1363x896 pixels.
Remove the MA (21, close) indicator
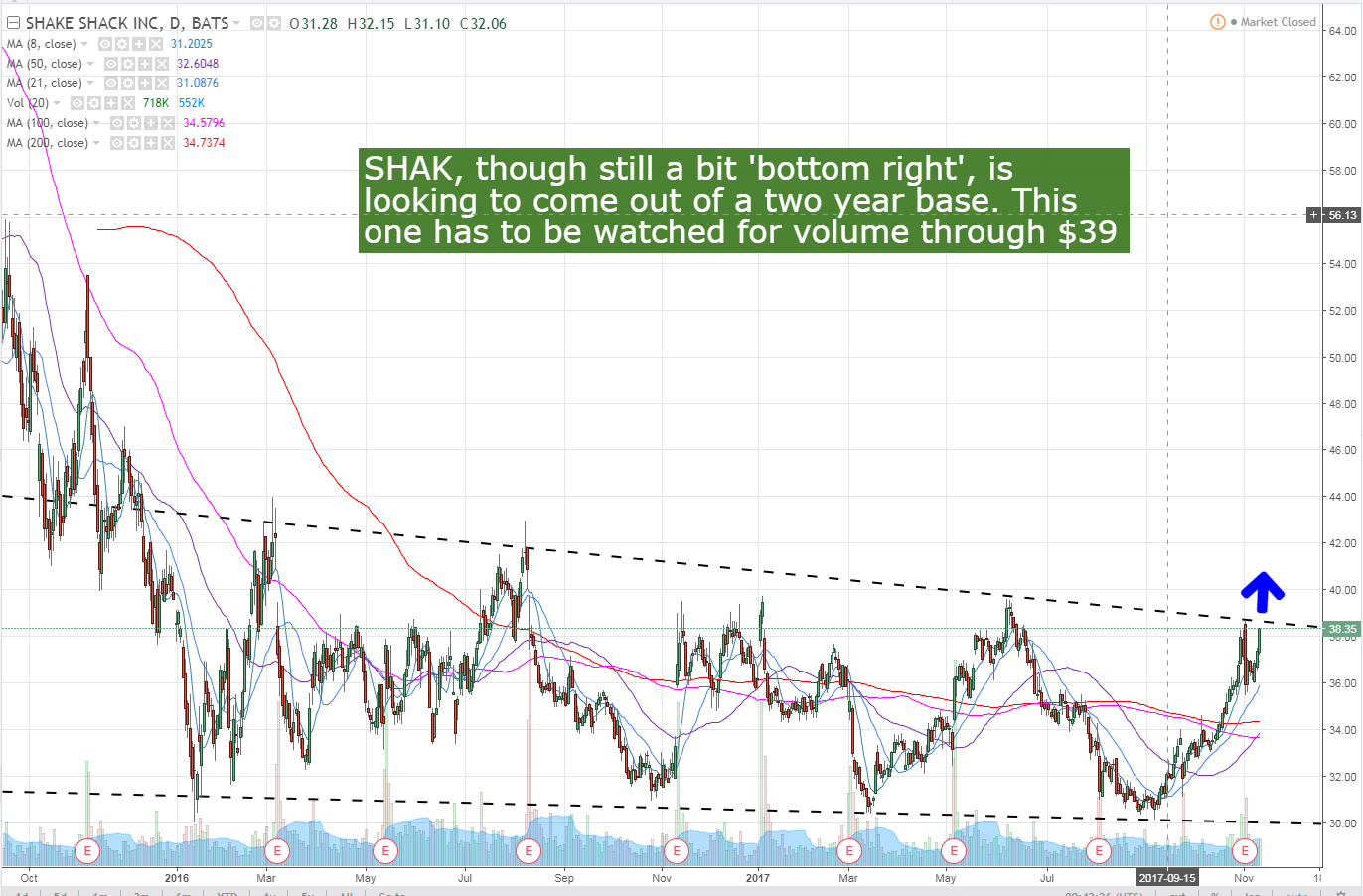click(161, 83)
